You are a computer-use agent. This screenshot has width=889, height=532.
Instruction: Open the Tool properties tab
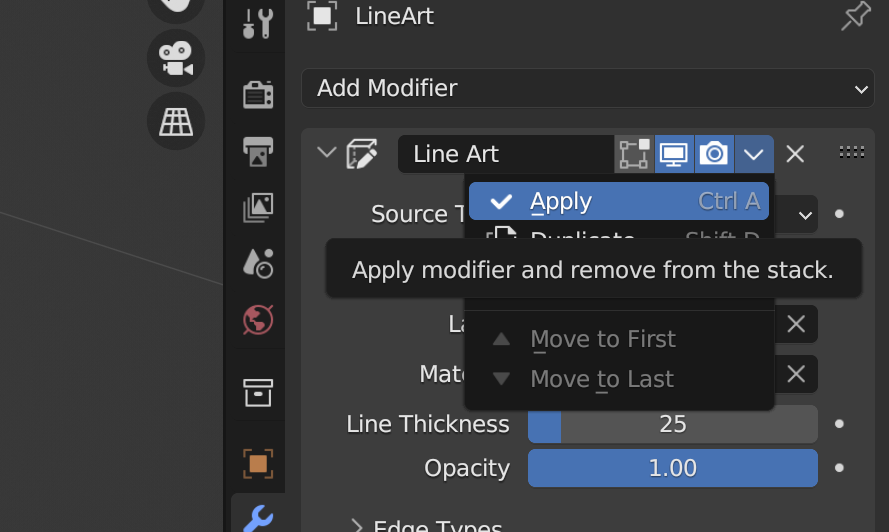tap(258, 24)
